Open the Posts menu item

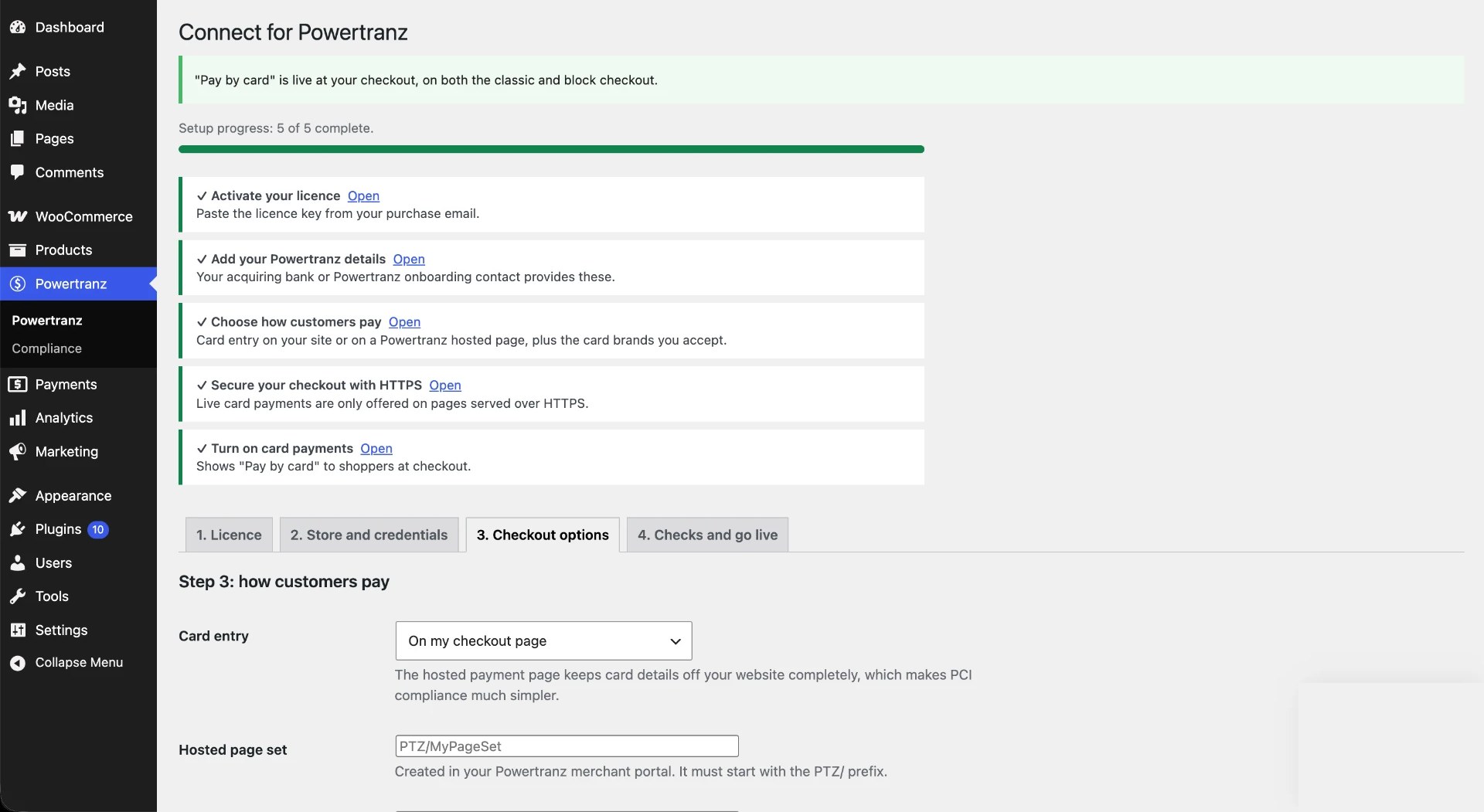pyautogui.click(x=78, y=71)
